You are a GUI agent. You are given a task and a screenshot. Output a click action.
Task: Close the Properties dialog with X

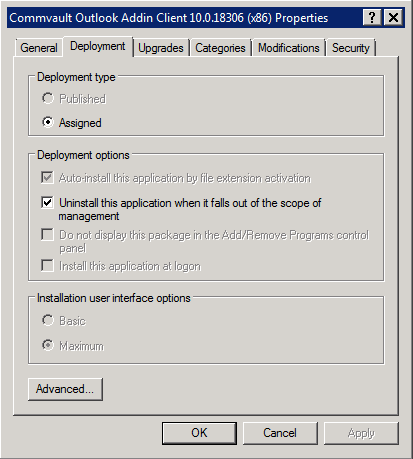393,17
